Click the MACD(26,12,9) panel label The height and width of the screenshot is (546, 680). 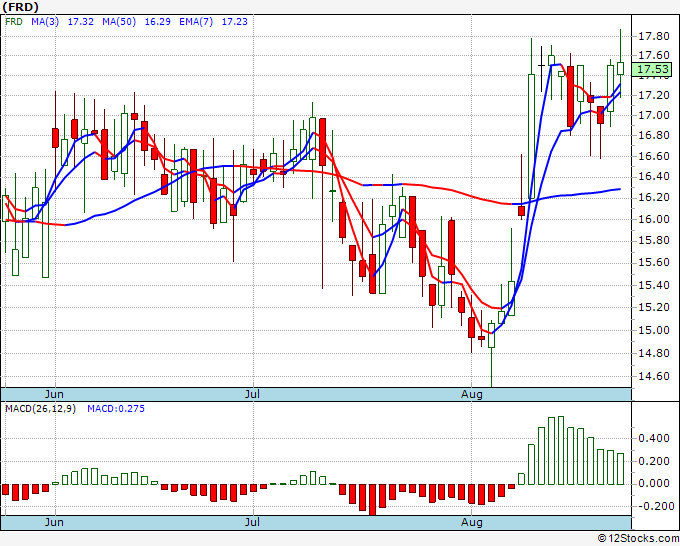click(40, 409)
